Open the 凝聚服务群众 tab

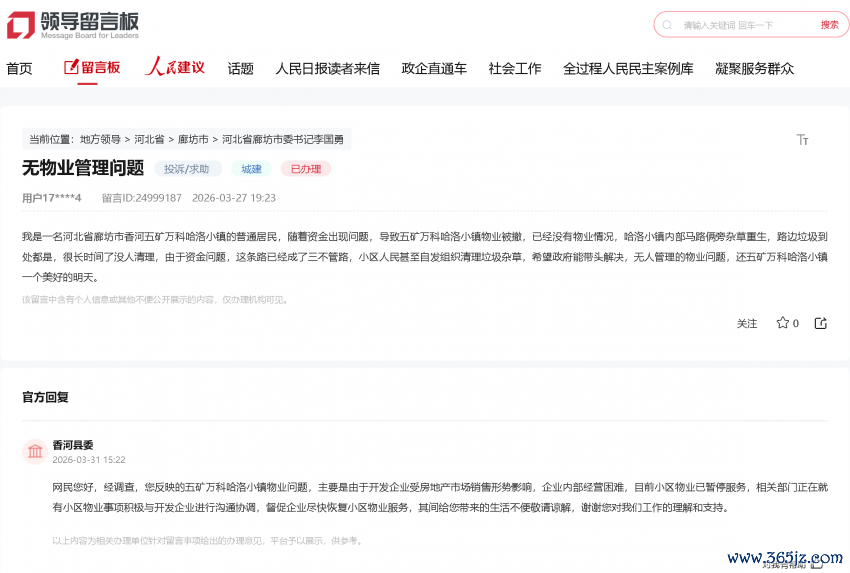click(x=754, y=68)
